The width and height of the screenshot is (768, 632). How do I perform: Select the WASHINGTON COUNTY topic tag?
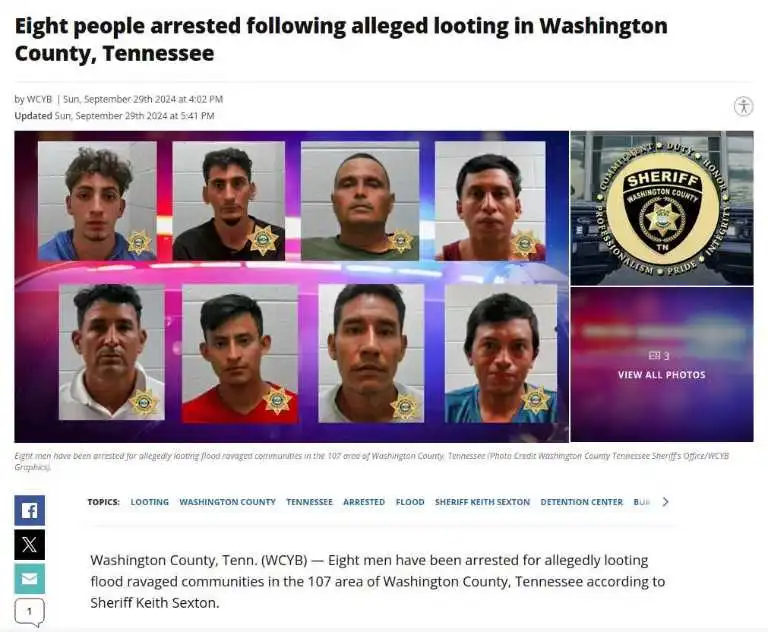click(227, 502)
